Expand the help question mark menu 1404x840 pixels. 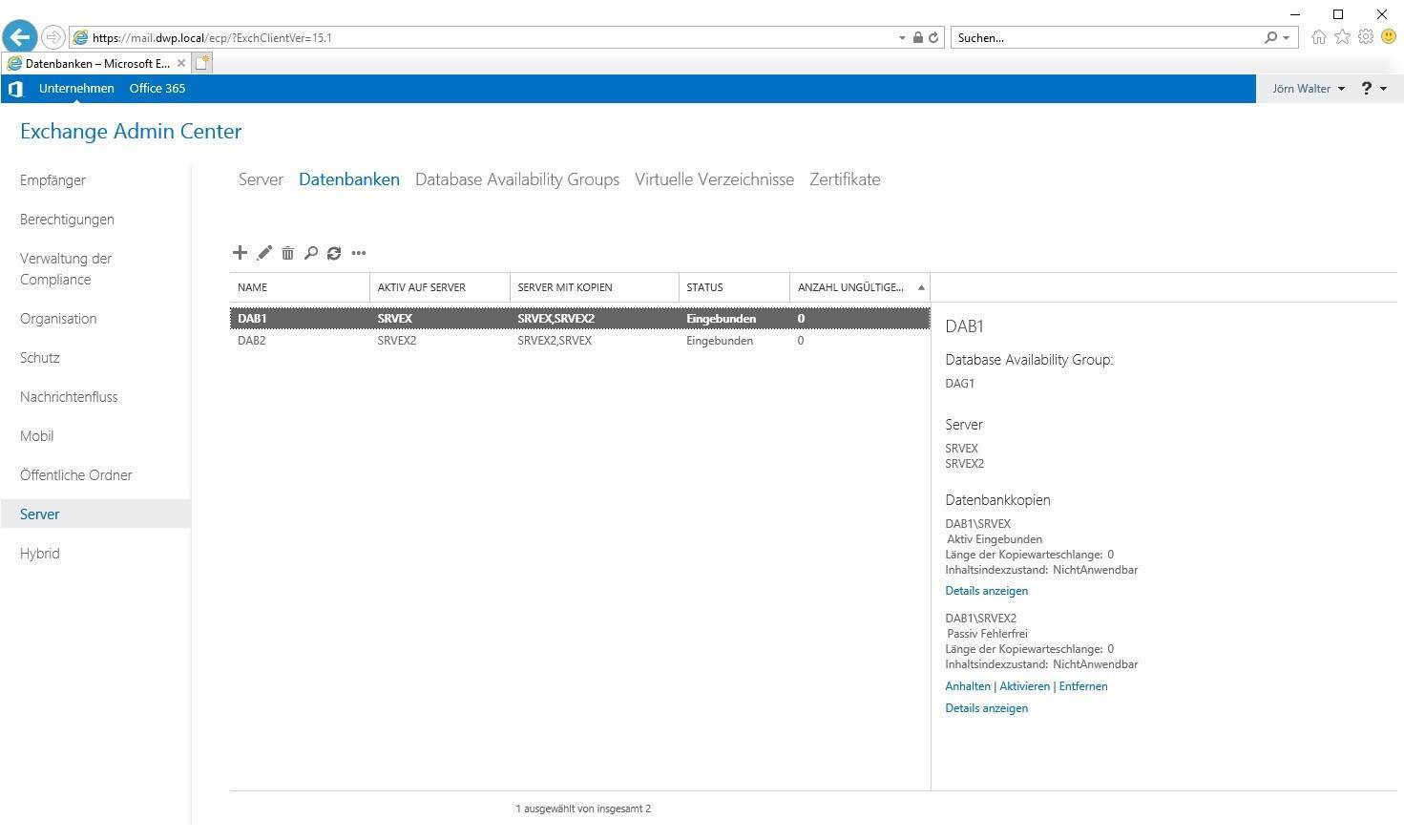click(1373, 89)
